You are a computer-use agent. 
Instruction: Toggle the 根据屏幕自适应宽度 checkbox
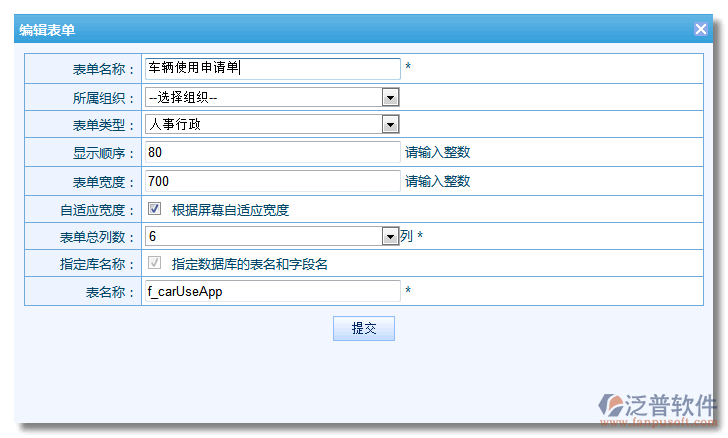(155, 210)
